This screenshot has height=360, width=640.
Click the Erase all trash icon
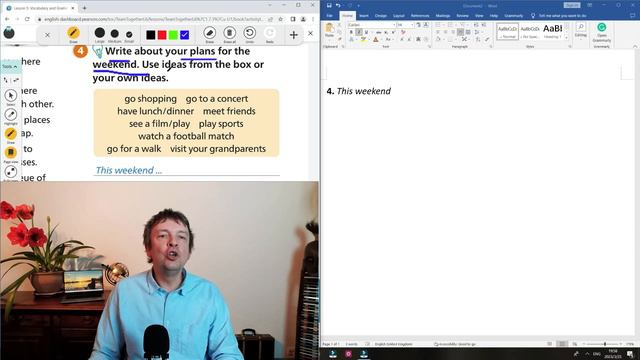229,33
